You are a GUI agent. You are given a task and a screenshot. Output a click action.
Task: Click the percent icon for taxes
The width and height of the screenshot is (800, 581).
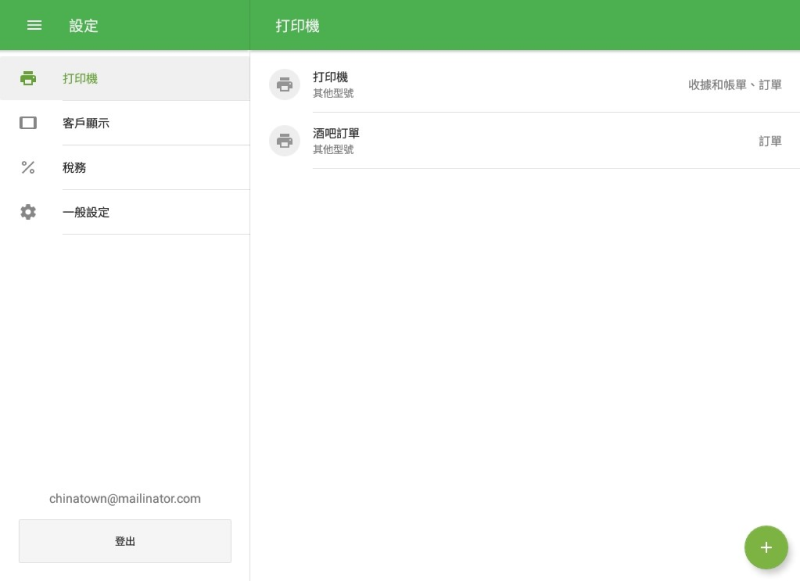click(28, 167)
